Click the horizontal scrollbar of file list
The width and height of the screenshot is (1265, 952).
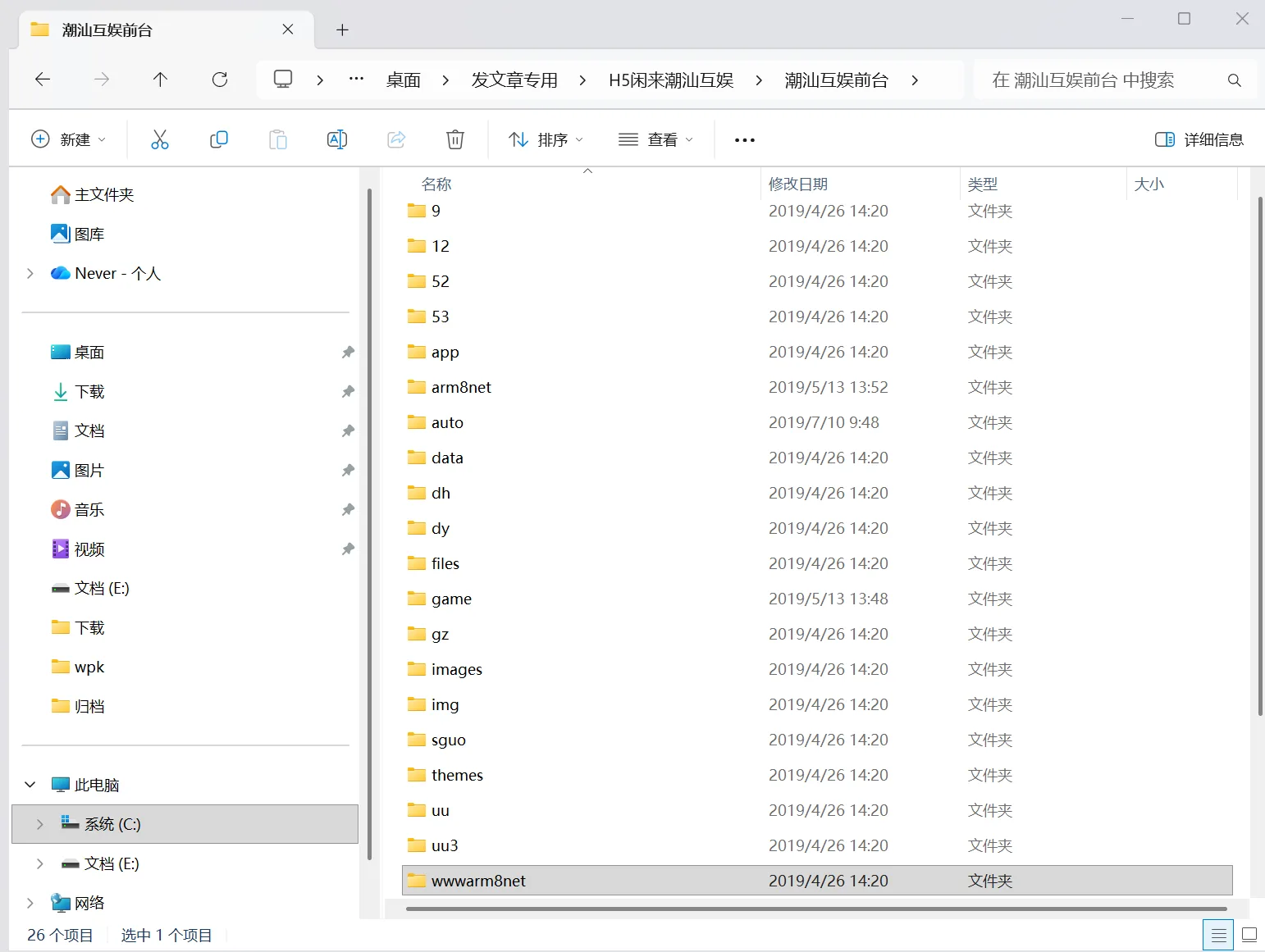coord(816,909)
